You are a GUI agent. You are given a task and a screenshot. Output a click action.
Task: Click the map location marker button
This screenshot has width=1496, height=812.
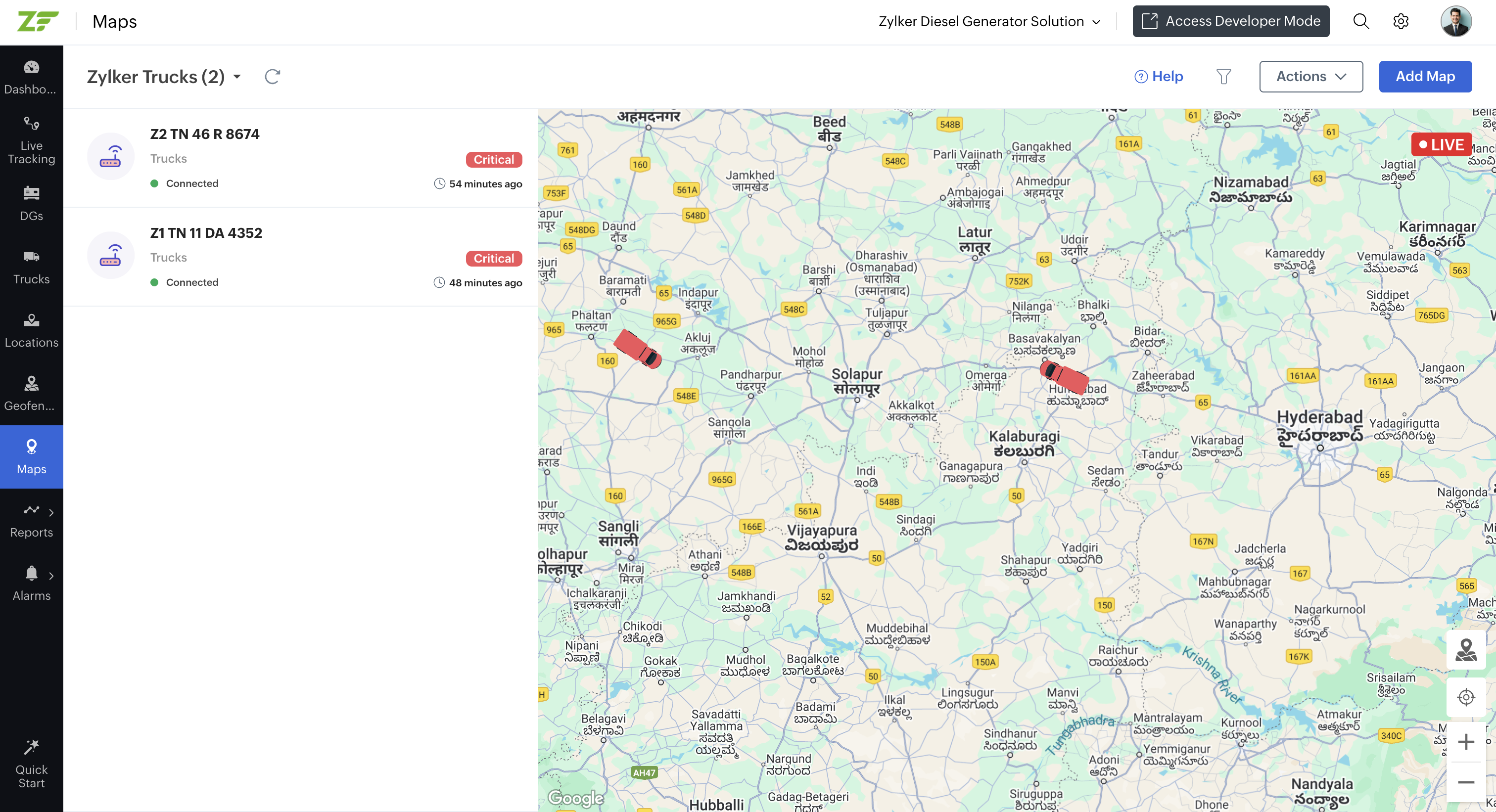click(1466, 650)
